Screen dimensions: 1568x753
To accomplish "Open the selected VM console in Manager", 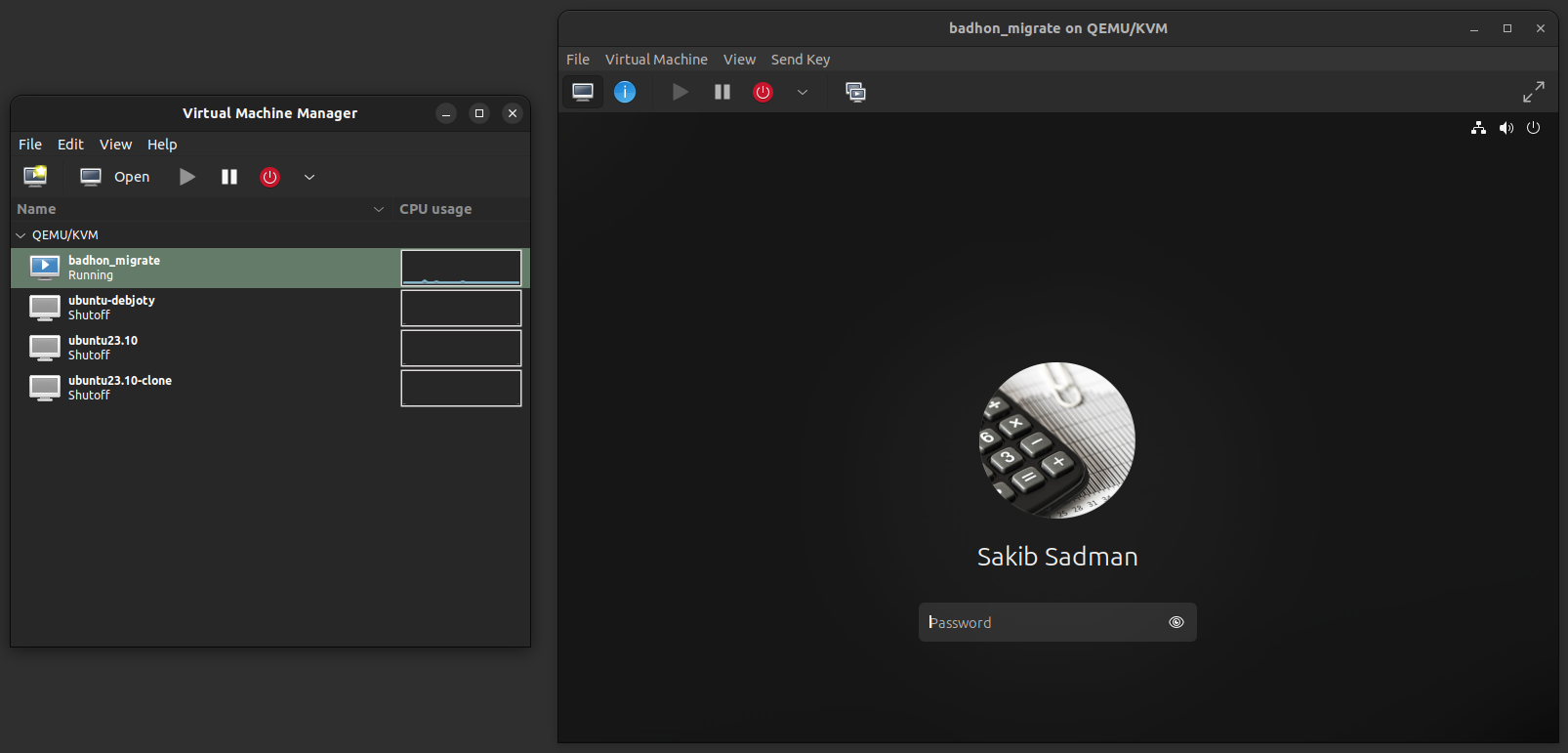I will tap(115, 177).
